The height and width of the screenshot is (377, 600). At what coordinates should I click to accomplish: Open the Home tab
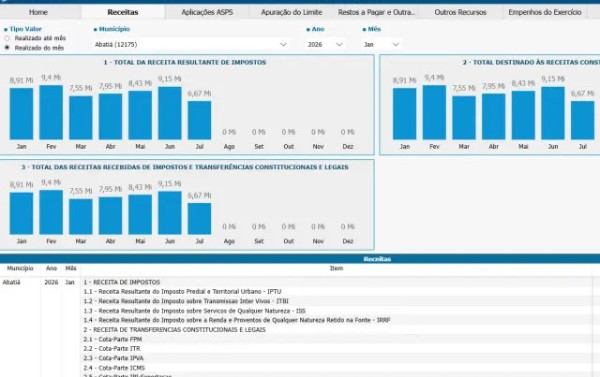[x=38, y=12]
